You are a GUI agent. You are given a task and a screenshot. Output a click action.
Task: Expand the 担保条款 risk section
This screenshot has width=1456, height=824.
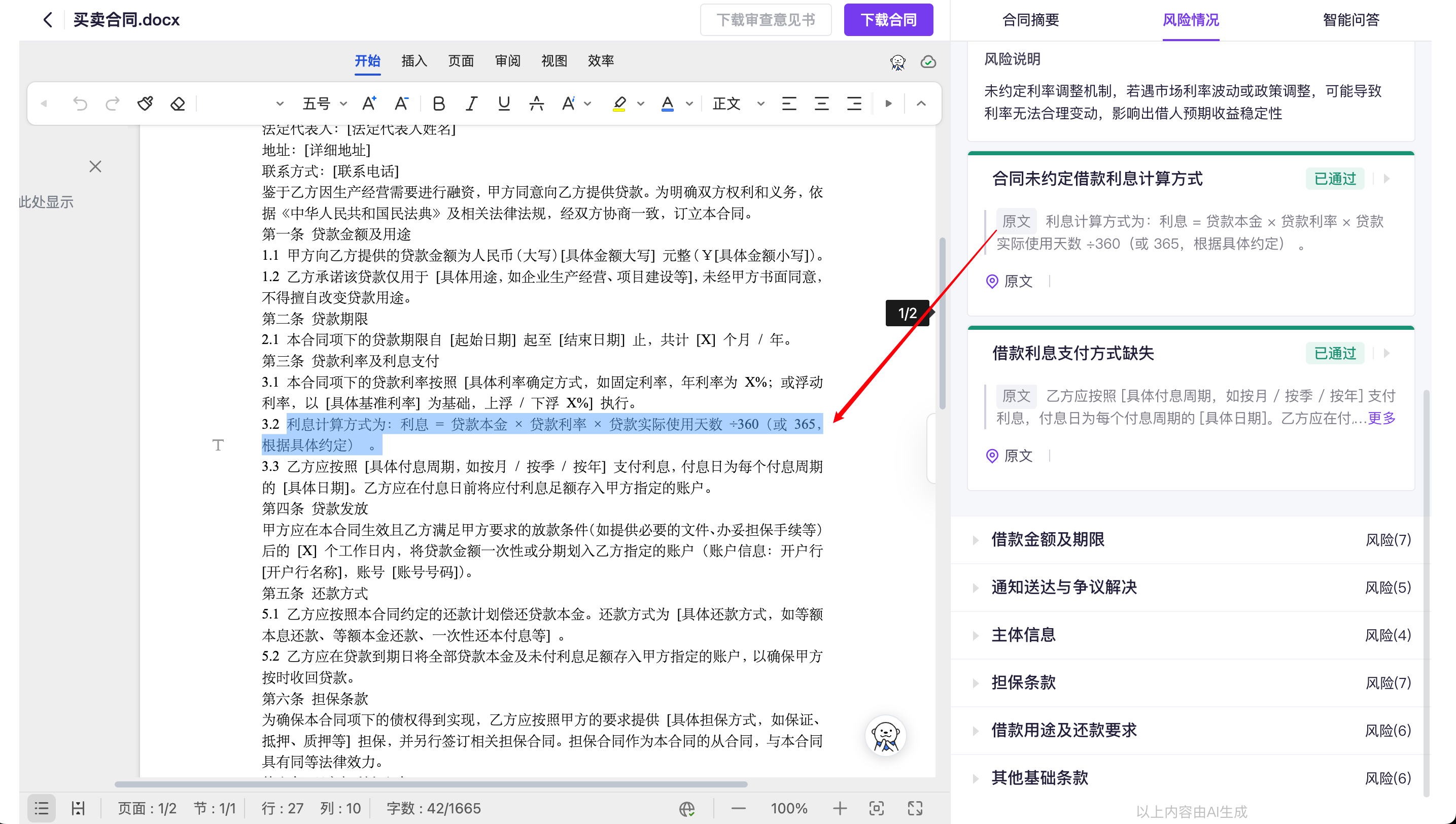pos(1023,682)
